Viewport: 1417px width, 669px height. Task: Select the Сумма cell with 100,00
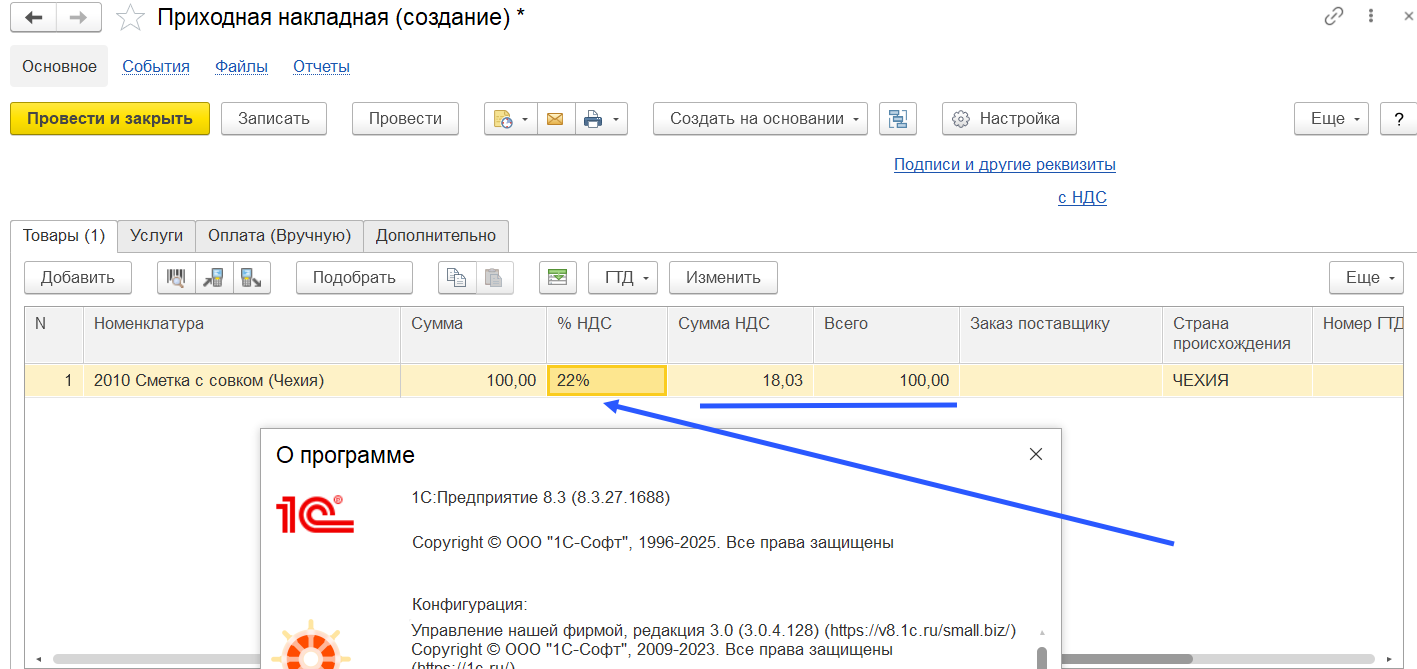tap(473, 381)
